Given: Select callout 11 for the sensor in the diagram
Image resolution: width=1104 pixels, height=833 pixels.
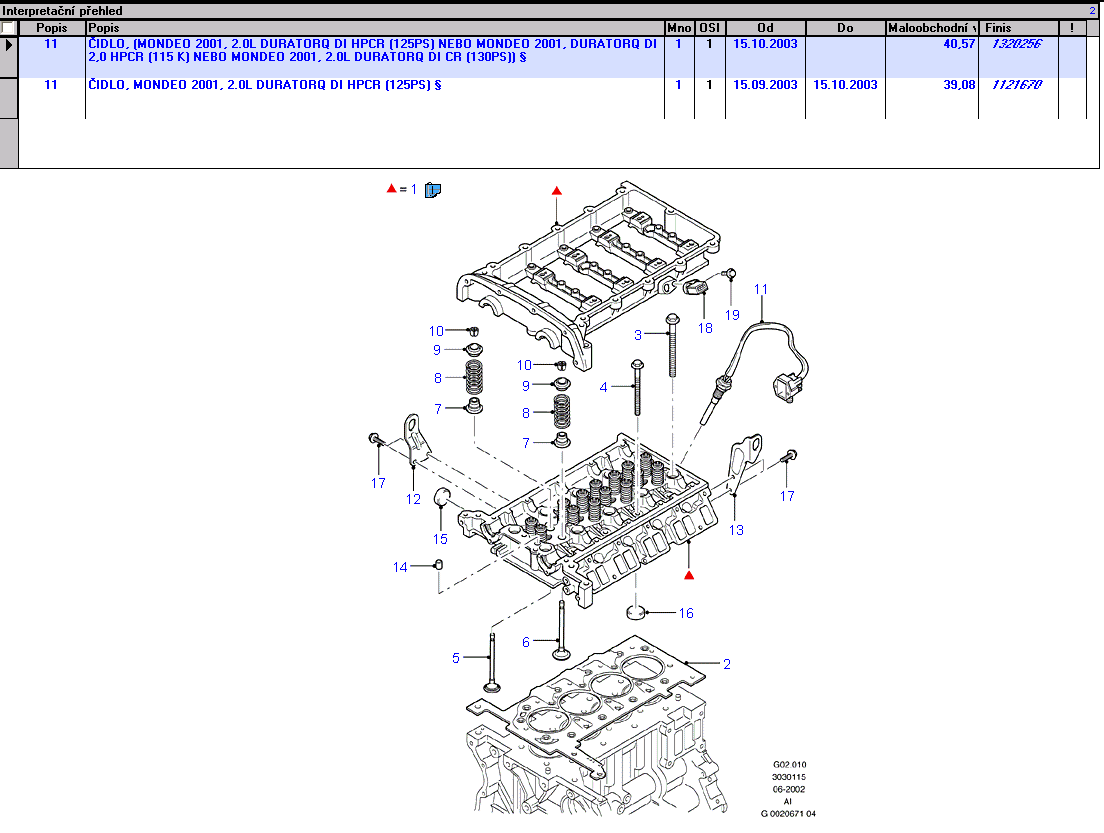Looking at the screenshot, I should (761, 290).
